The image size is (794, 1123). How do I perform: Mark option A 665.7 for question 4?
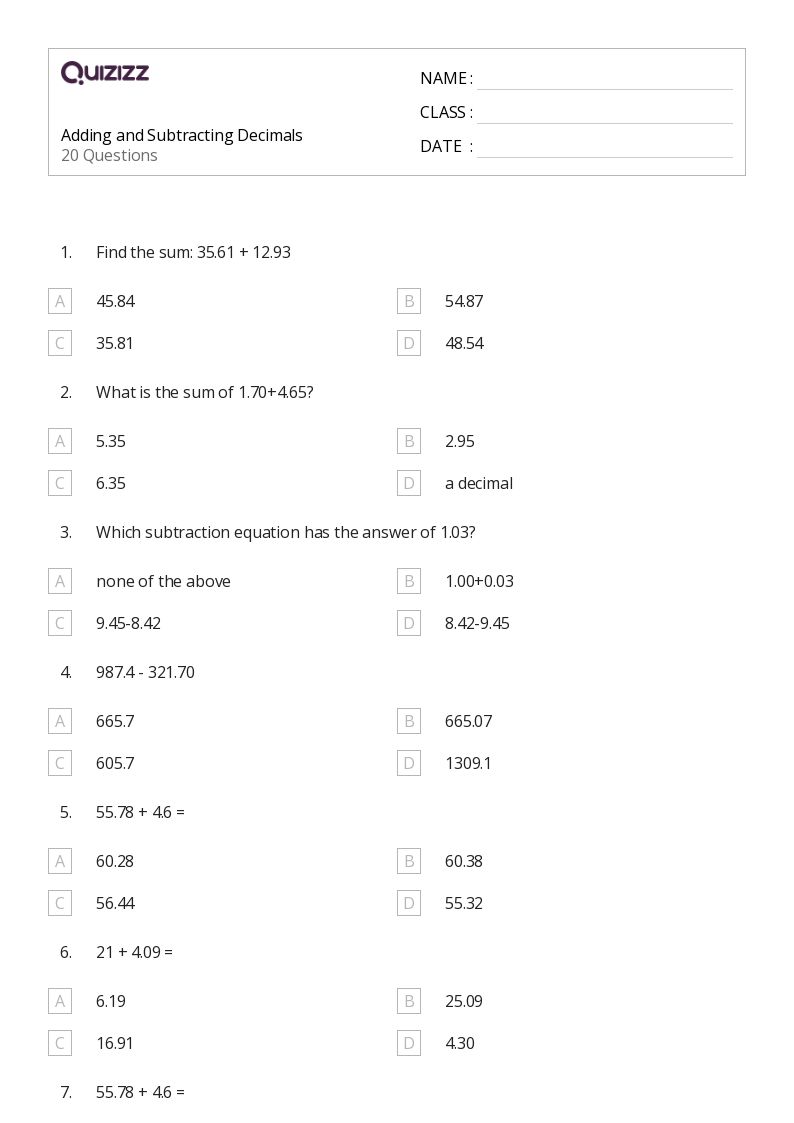coord(60,721)
